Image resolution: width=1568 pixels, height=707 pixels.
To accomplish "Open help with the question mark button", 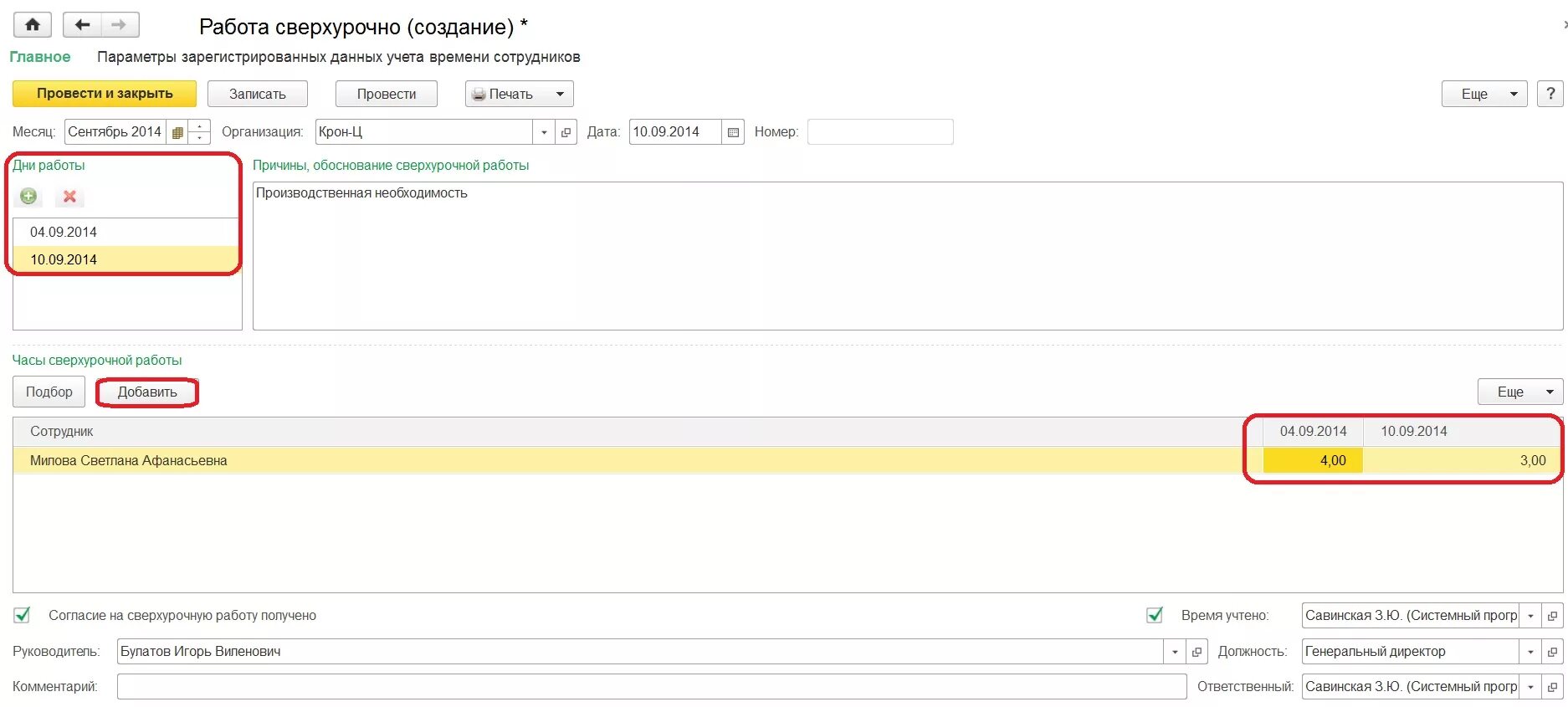I will [1550, 94].
